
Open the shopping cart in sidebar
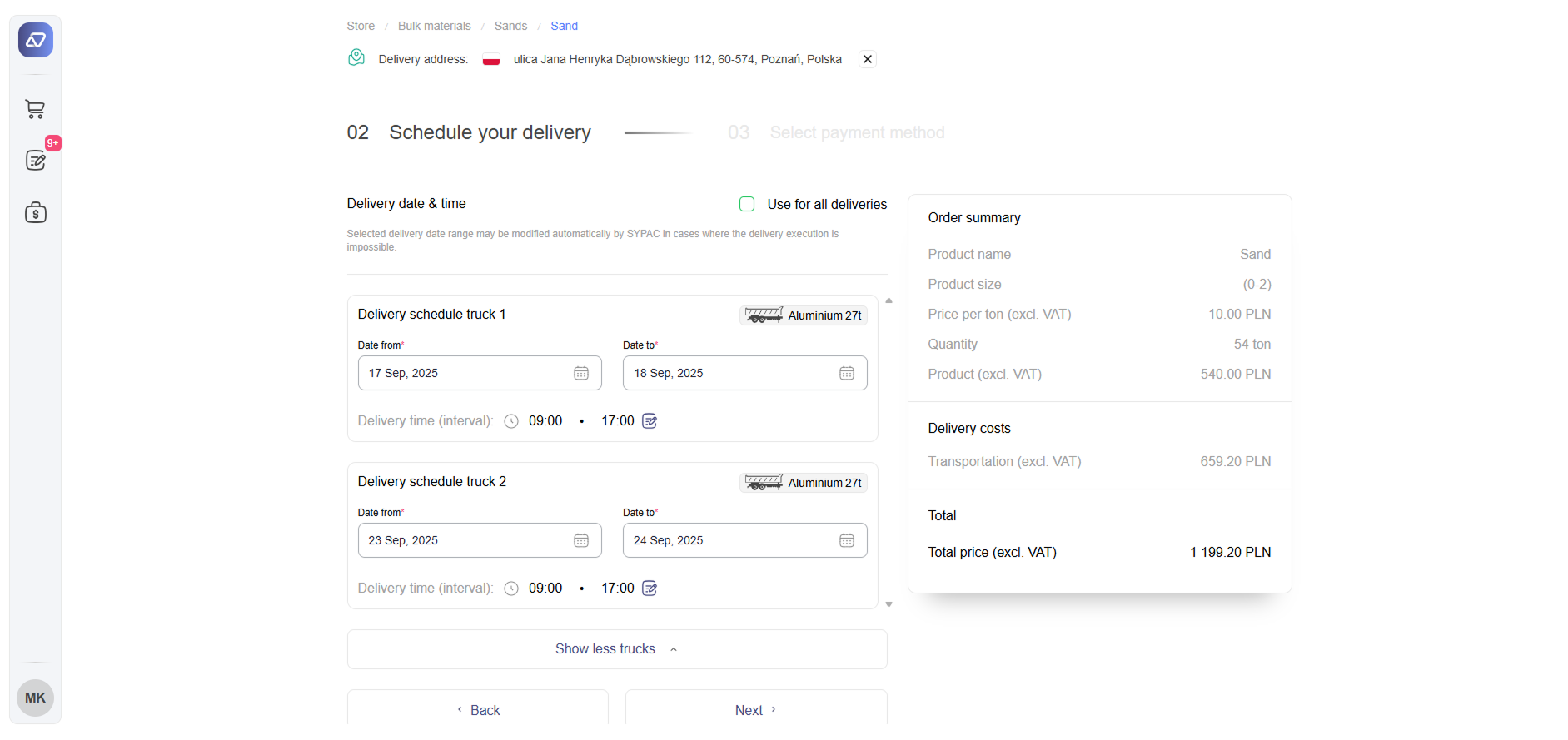tap(35, 109)
